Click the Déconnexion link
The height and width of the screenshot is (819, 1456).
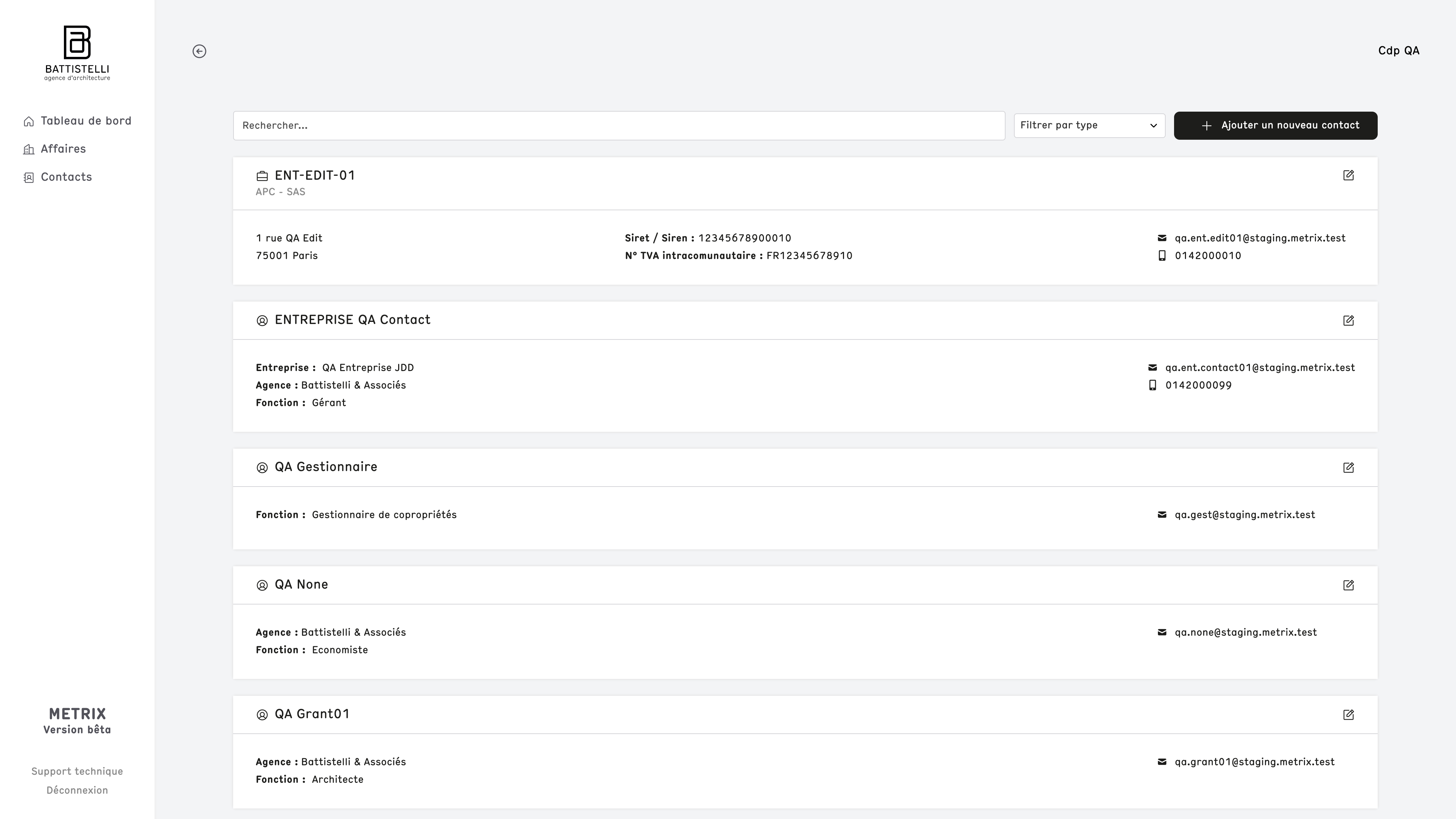[78, 790]
